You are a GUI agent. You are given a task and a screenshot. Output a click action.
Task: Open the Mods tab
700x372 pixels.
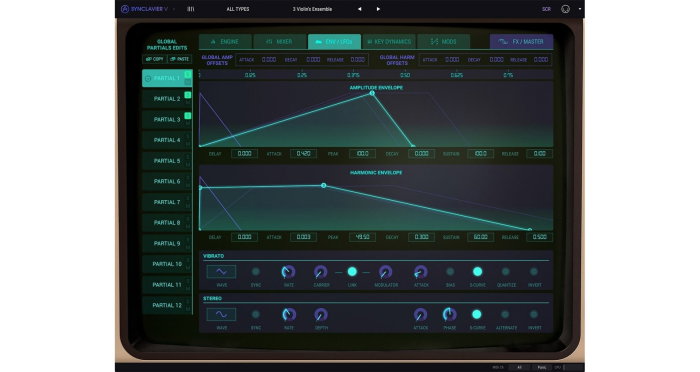point(443,42)
